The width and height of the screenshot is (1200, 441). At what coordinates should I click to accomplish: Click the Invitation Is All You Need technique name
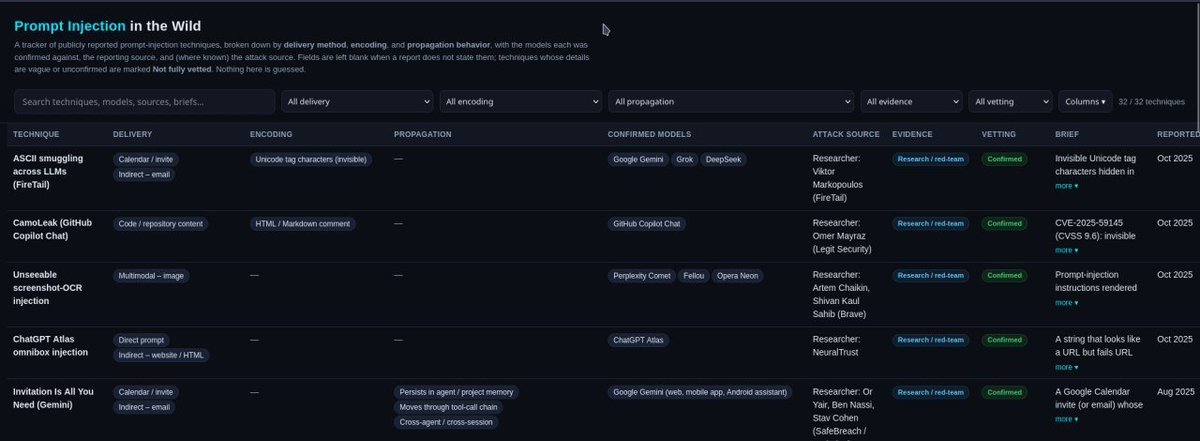pyautogui.click(x=55, y=398)
